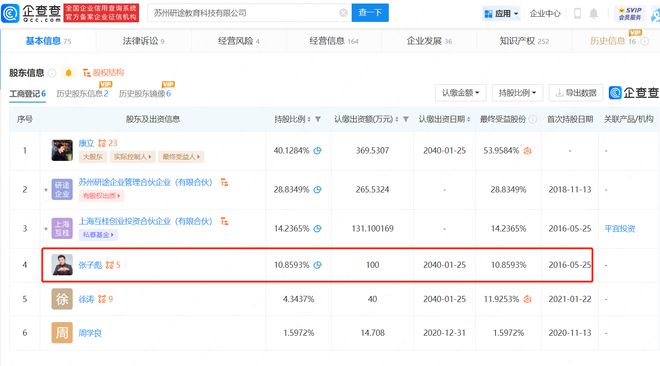The width and height of the screenshot is (660, 366).
Task: Expand the 认缴金额 filter dropdown
Action: (x=460, y=93)
